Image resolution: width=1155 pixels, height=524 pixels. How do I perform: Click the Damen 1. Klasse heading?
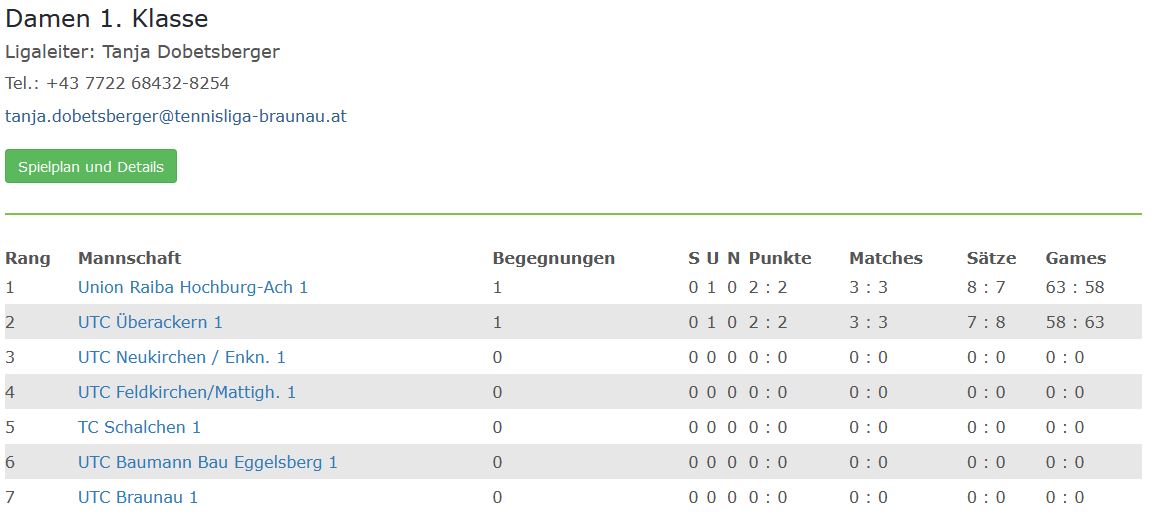107,18
